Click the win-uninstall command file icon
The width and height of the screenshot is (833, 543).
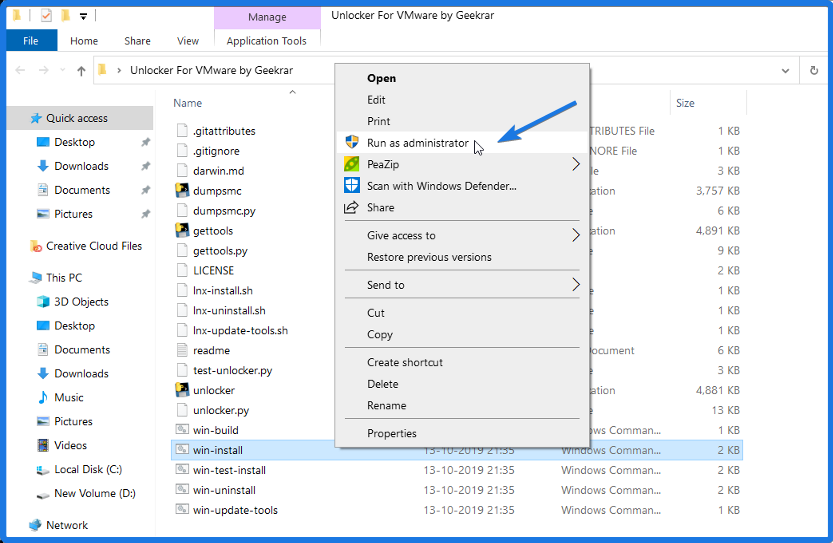pyautogui.click(x=182, y=489)
